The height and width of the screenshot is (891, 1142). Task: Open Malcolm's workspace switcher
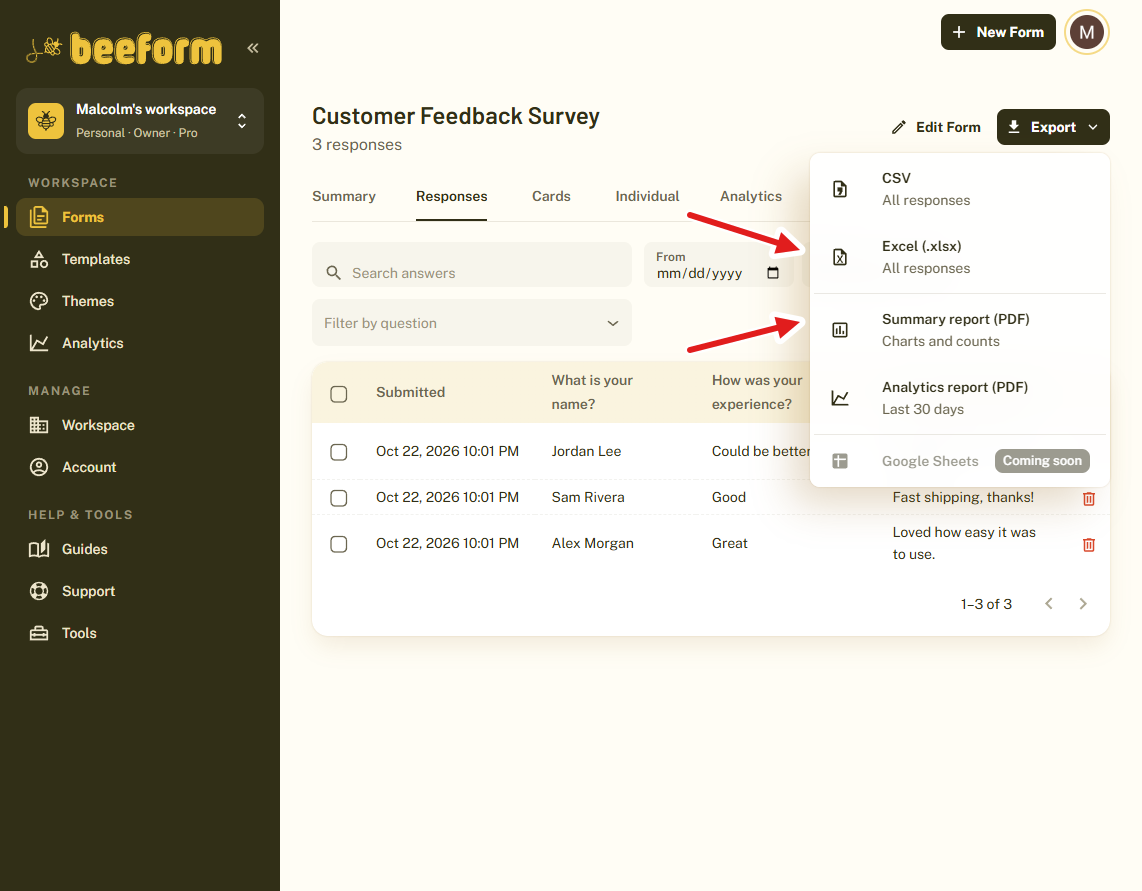(140, 121)
